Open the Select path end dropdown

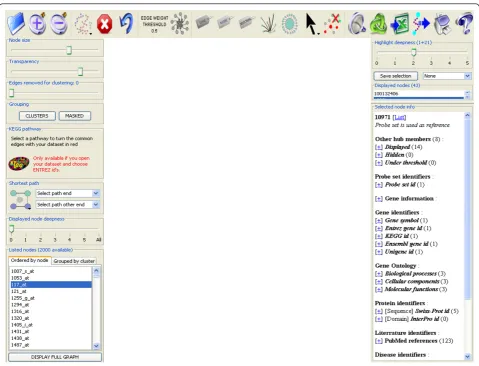[68, 193]
